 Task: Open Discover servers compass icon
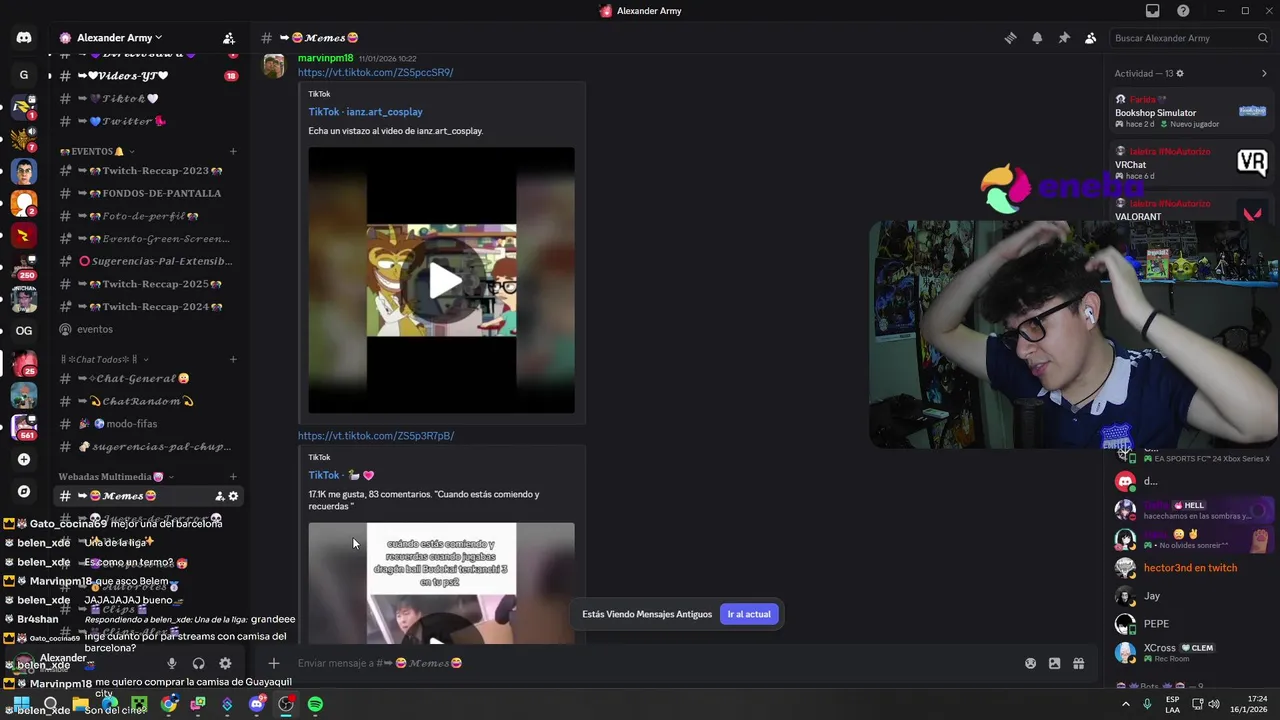[x=24, y=492]
